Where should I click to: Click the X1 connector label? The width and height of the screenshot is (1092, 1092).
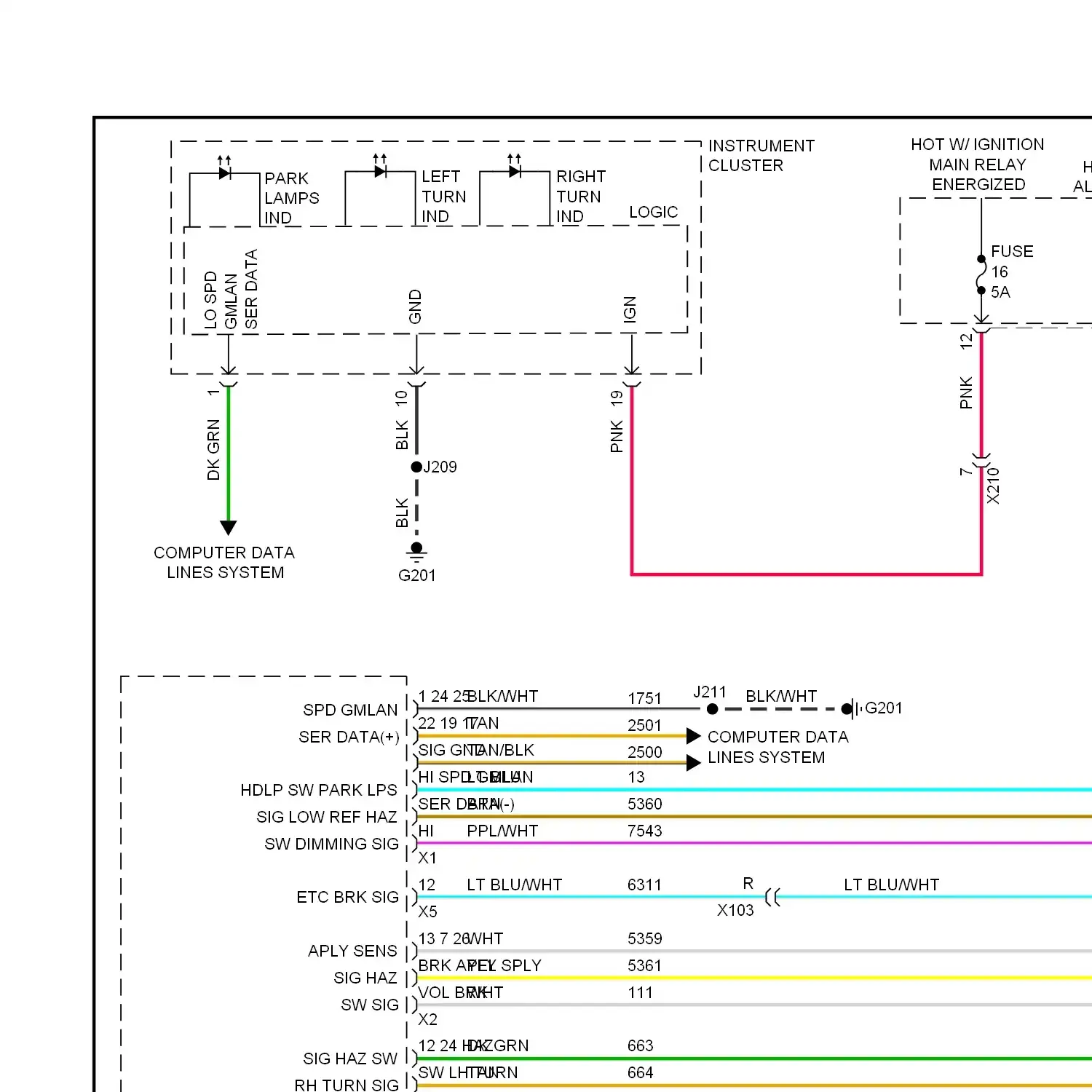(427, 858)
